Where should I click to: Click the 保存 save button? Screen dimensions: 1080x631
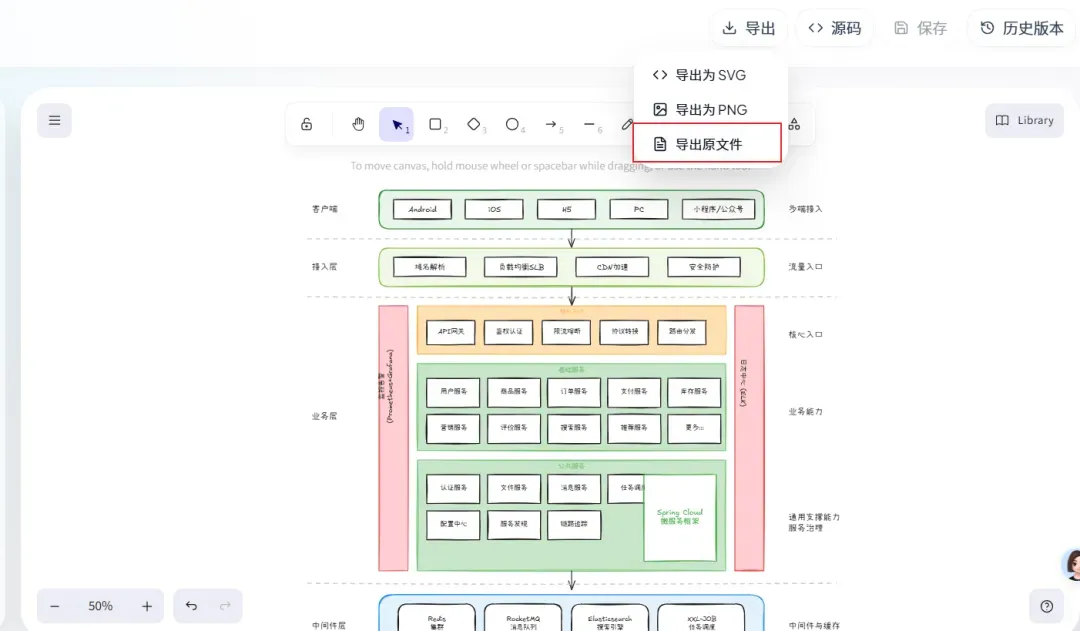point(920,28)
